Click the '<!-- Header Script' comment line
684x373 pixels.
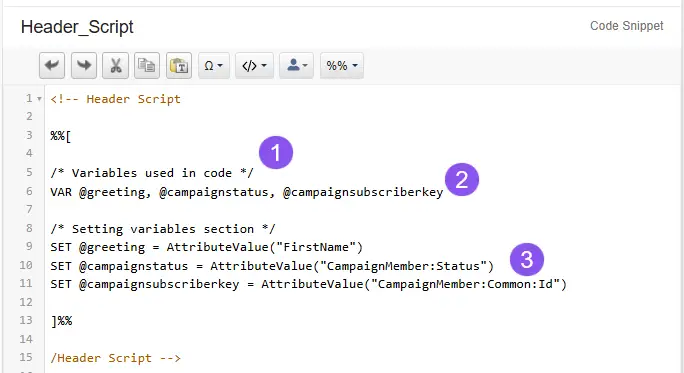[116, 99]
